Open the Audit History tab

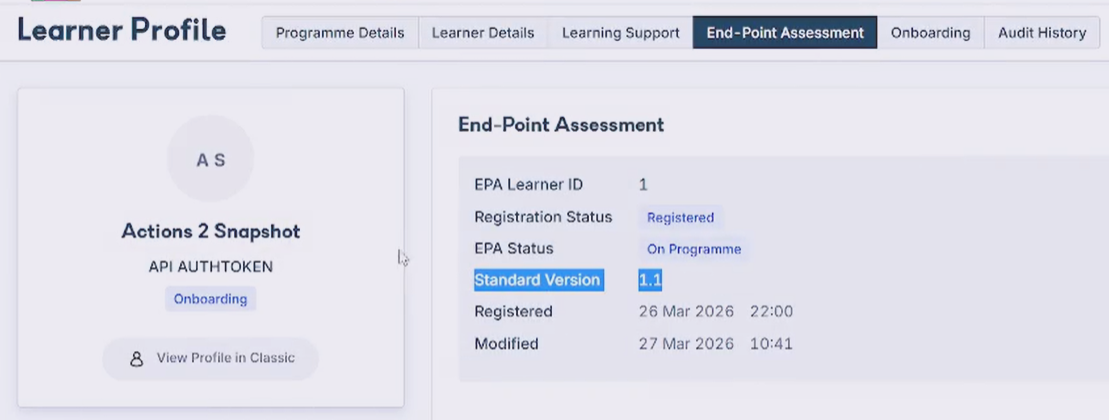pyautogui.click(x=1042, y=33)
